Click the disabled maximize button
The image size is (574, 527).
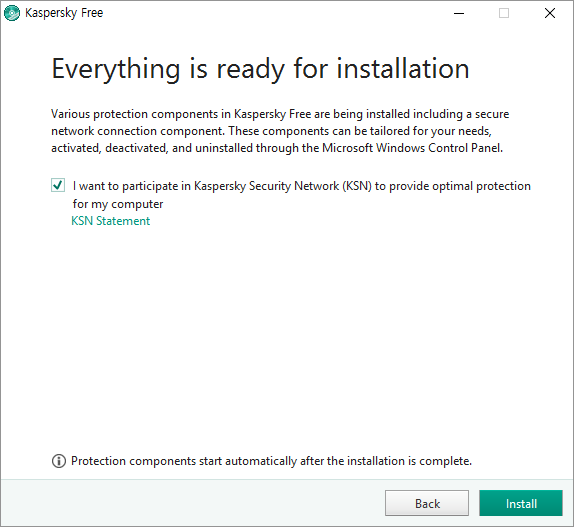504,13
